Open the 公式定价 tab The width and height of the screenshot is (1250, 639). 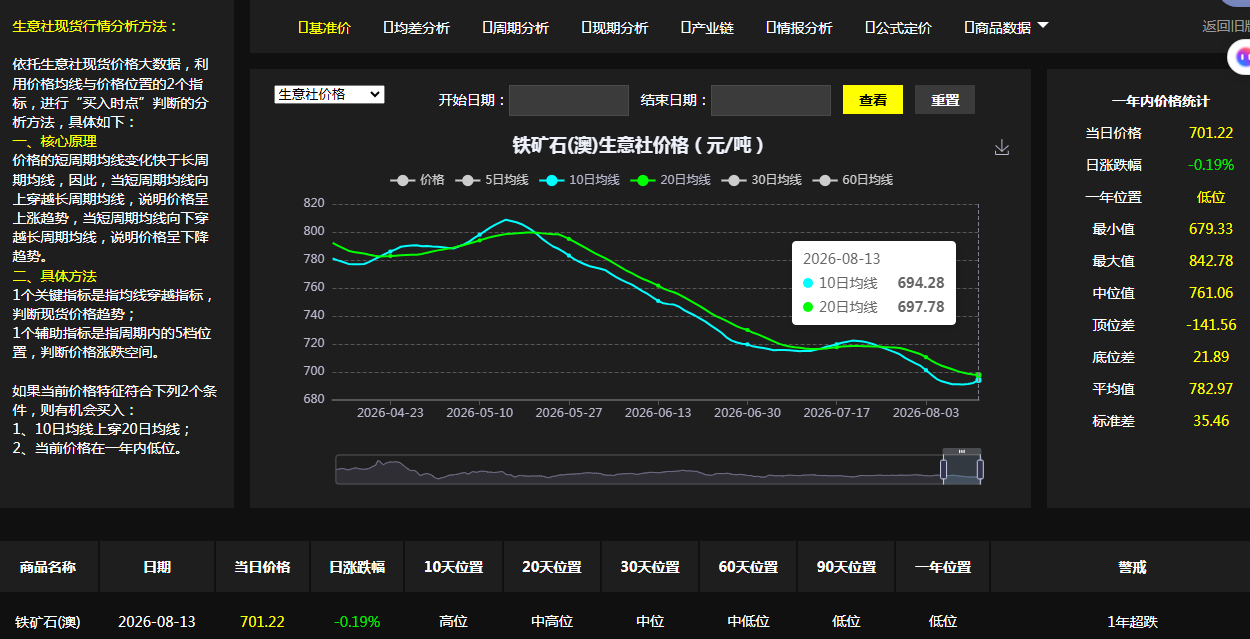tap(898, 28)
